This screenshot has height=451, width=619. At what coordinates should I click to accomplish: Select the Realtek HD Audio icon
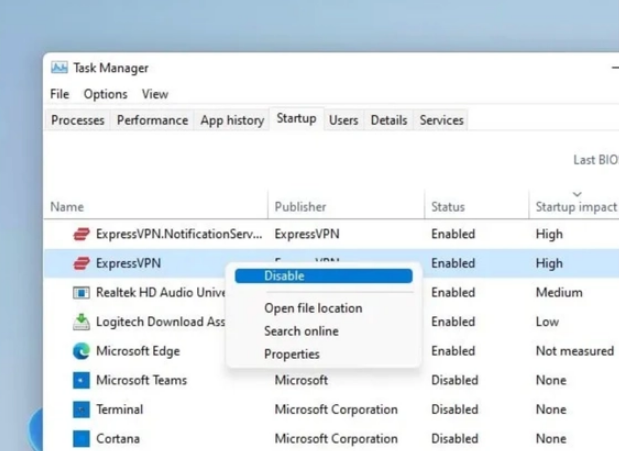(81, 293)
